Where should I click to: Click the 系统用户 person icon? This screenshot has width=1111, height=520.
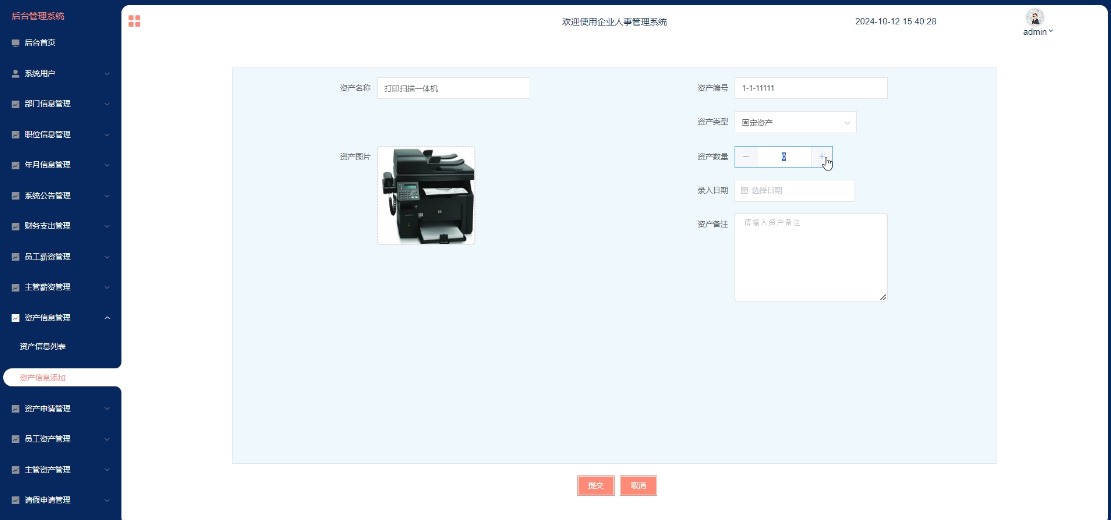tap(16, 74)
